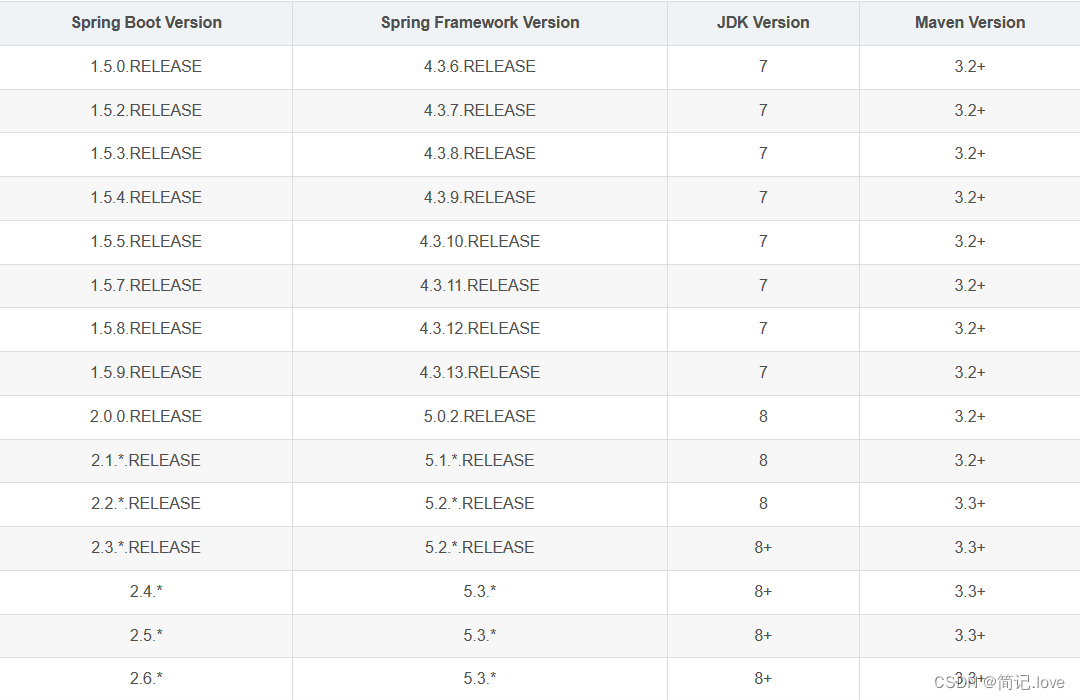Image resolution: width=1080 pixels, height=700 pixels.
Task: Click framework 5.3.* in the 2.6.* row
Action: tap(480, 679)
